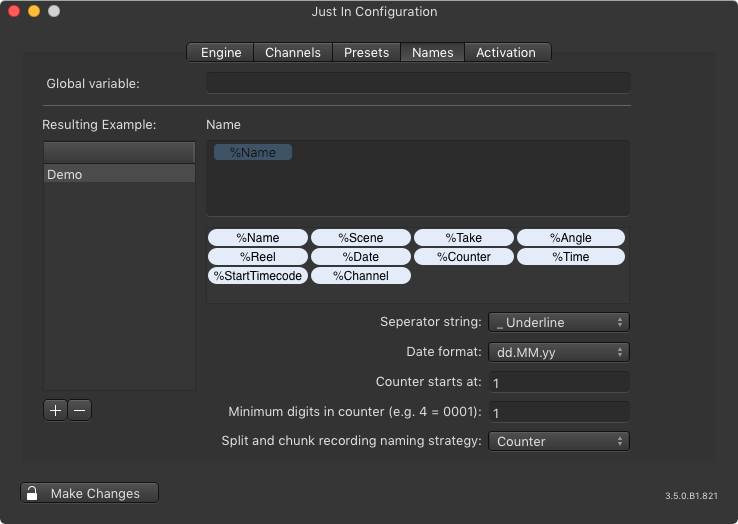738x524 pixels.
Task: Remove selected preset with minus button
Action: 80,411
